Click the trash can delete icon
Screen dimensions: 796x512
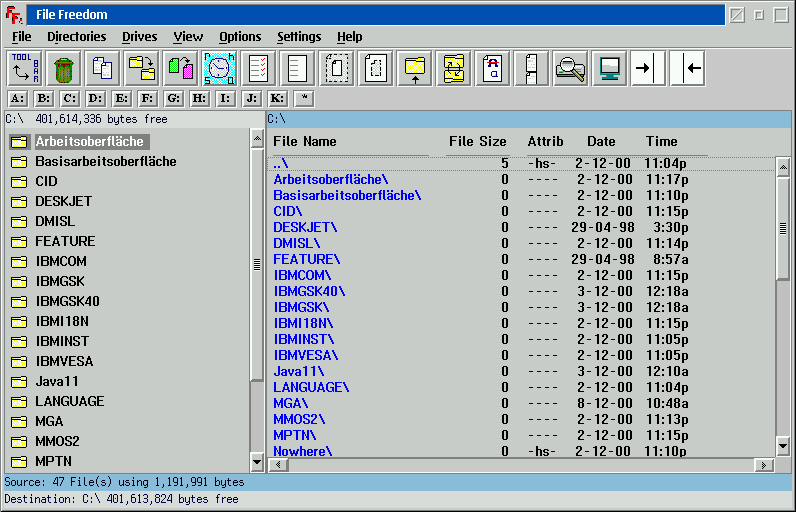[63, 68]
